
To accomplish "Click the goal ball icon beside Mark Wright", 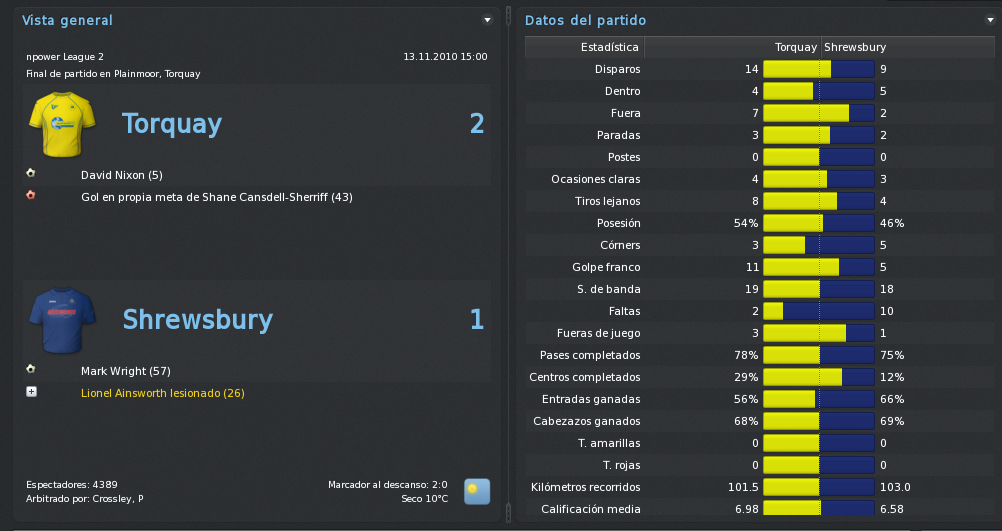I will coord(31,369).
